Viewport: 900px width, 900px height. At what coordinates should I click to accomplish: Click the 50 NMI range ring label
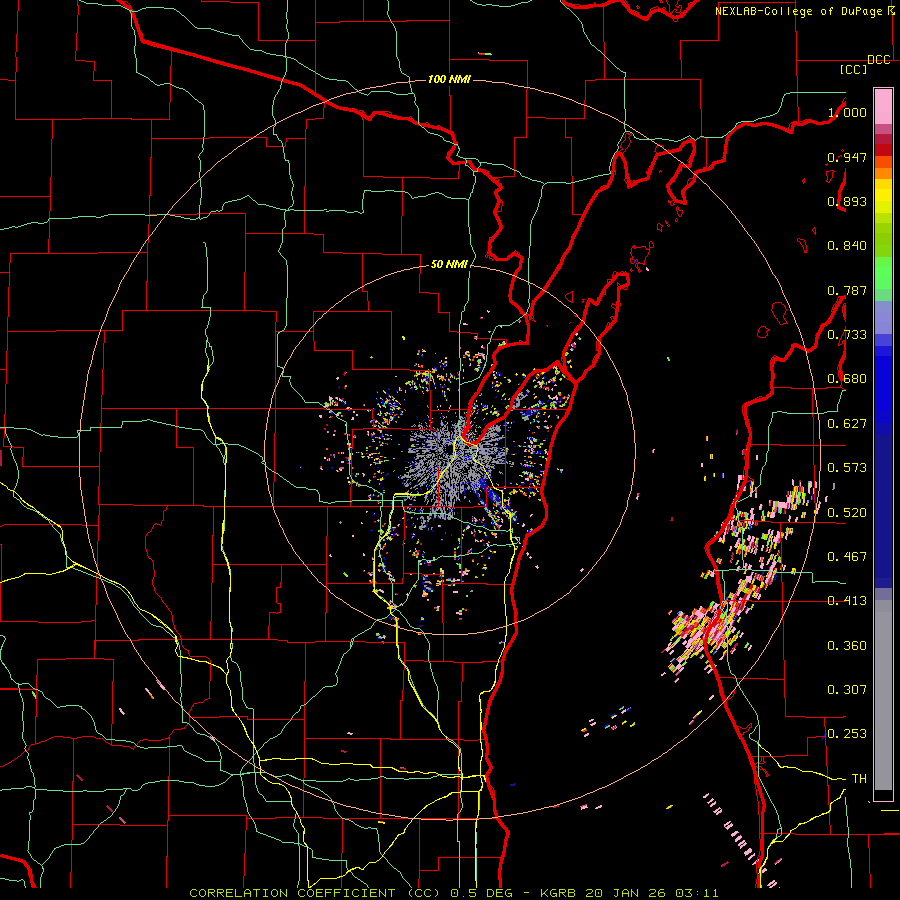pyautogui.click(x=449, y=264)
